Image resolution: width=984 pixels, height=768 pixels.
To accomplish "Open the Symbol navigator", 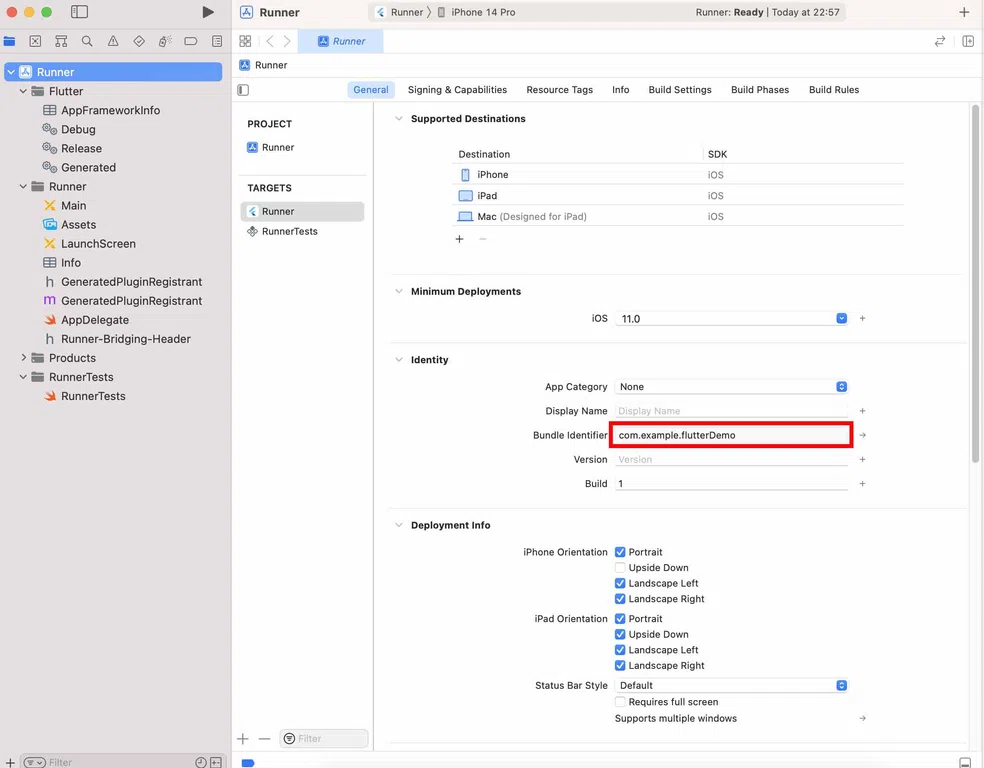I will [x=61, y=41].
